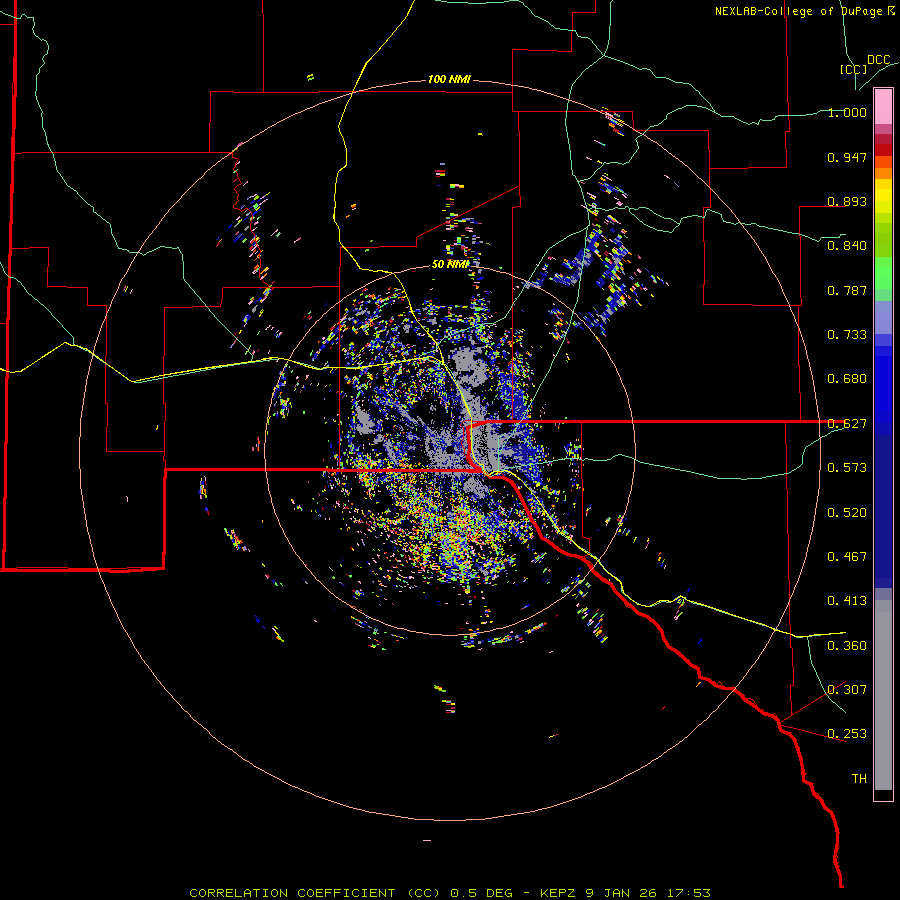Click the red segment of the color bar
The height and width of the screenshot is (900, 900).
click(883, 149)
